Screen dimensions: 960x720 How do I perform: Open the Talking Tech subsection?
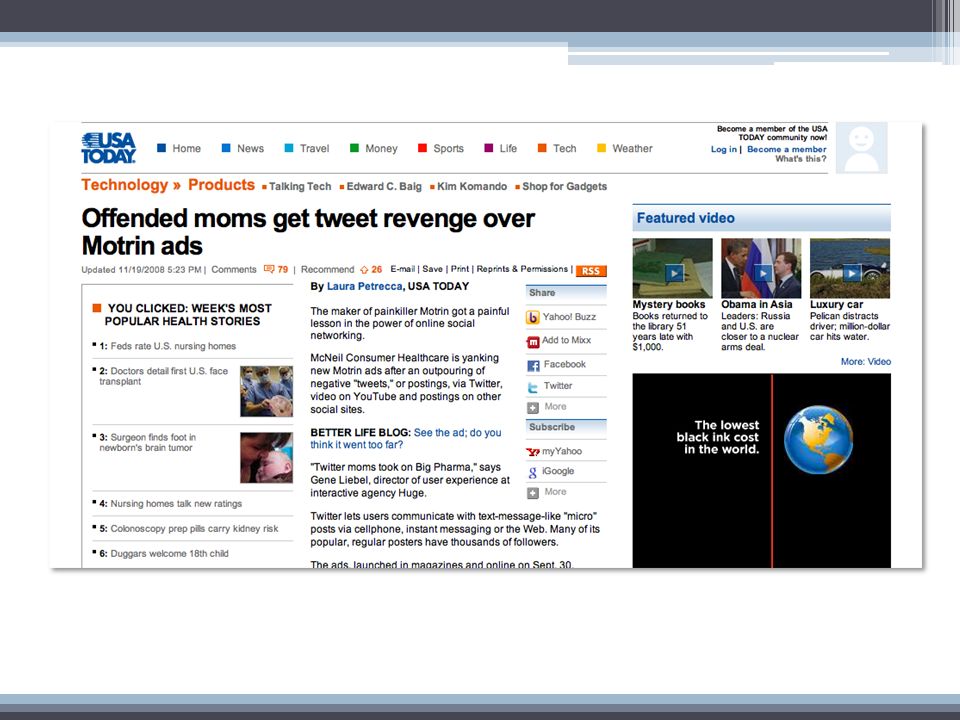299,187
